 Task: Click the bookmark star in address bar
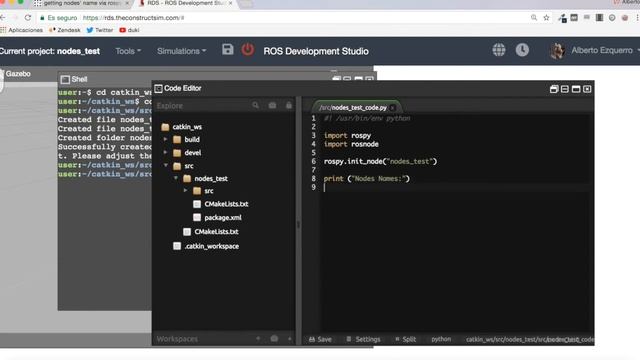[x=546, y=18]
